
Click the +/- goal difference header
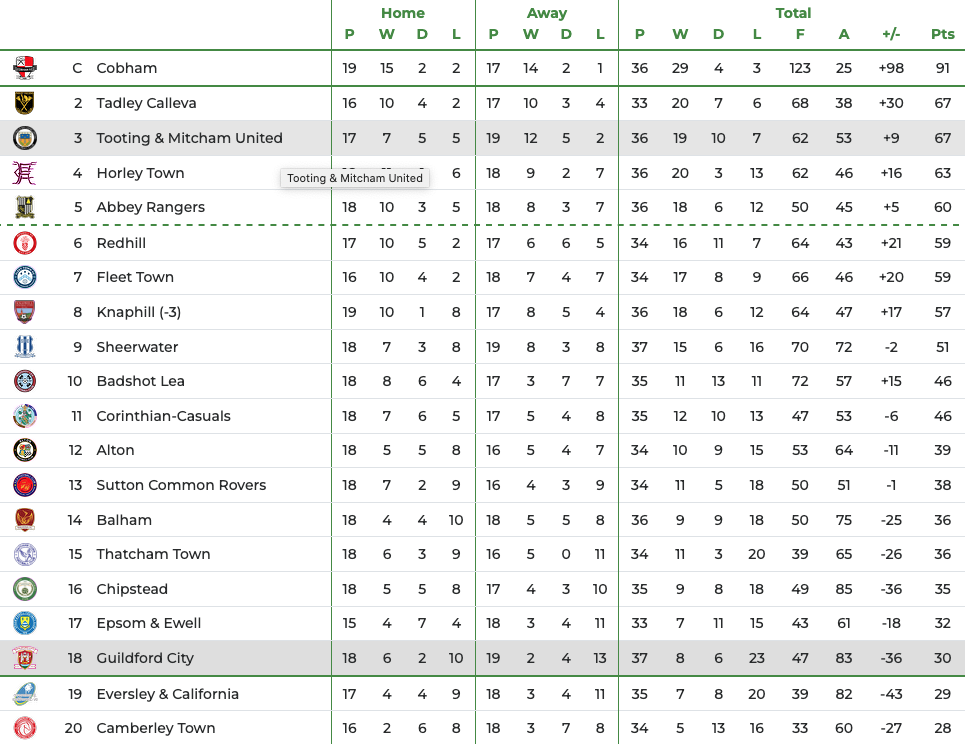pos(891,34)
